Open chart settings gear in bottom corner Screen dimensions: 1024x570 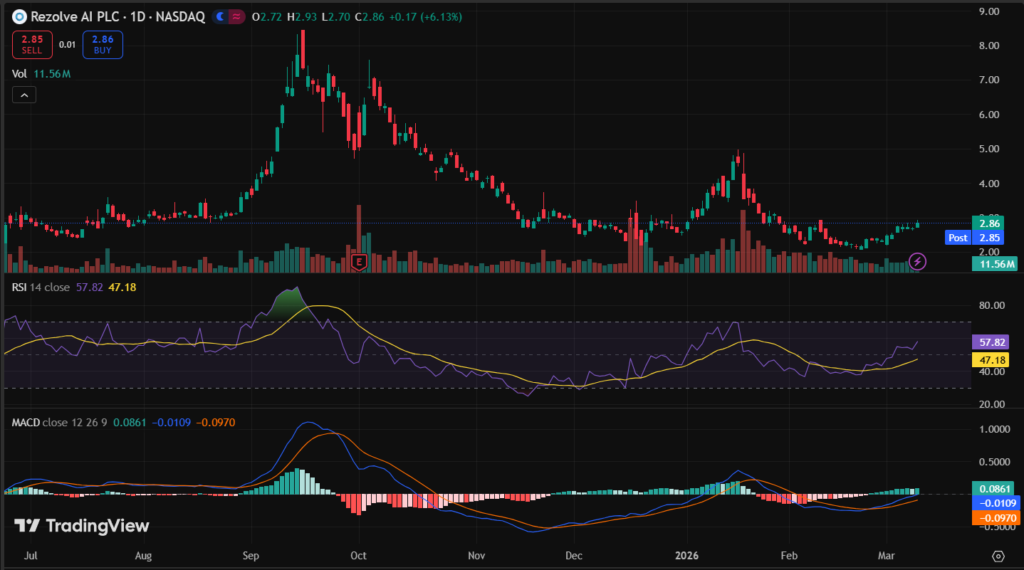(997, 555)
